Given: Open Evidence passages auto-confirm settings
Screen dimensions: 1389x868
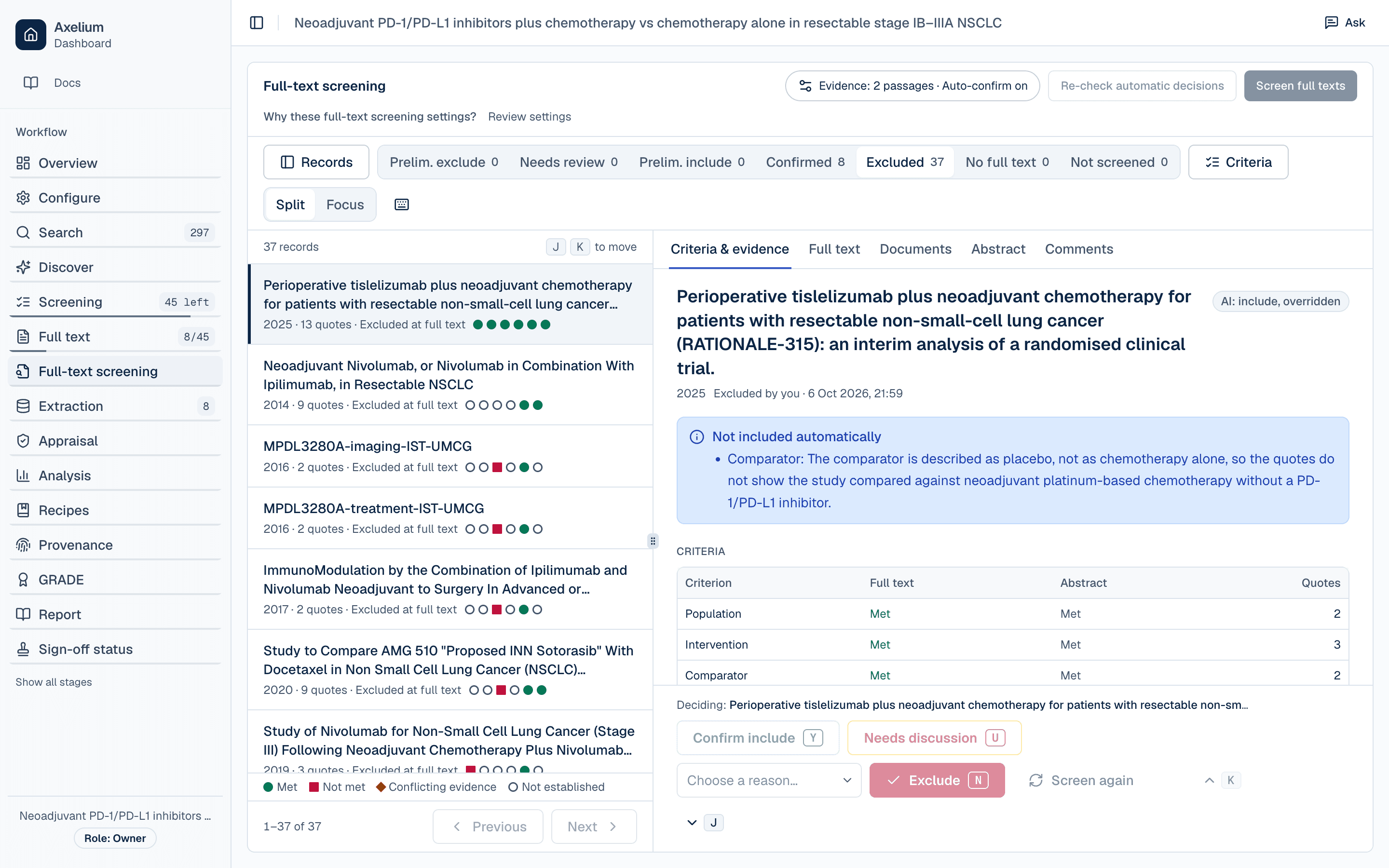Looking at the screenshot, I should coord(912,85).
